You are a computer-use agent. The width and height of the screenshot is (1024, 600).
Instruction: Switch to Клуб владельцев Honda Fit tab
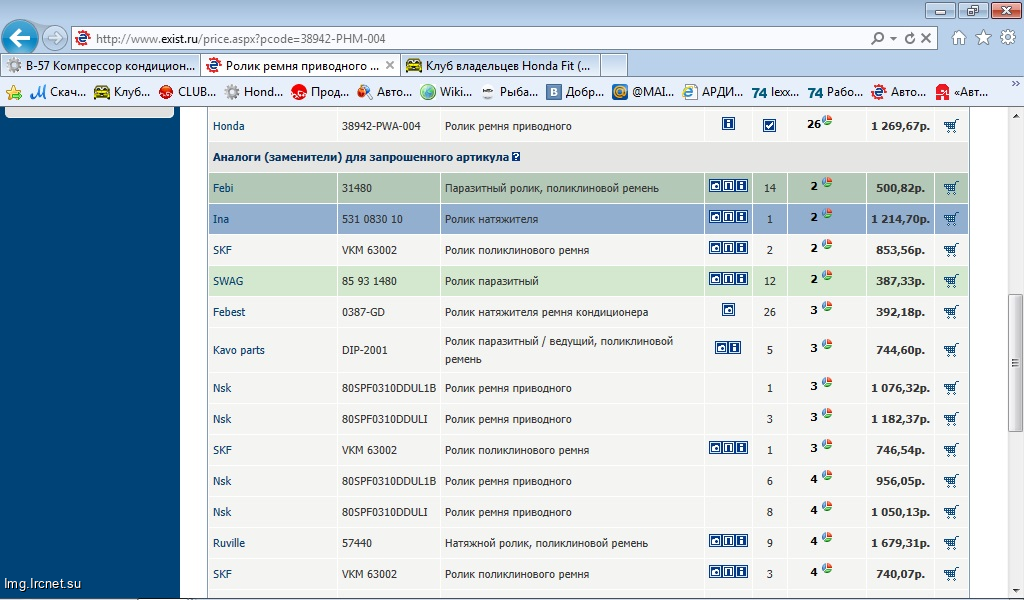pyautogui.click(x=500, y=65)
